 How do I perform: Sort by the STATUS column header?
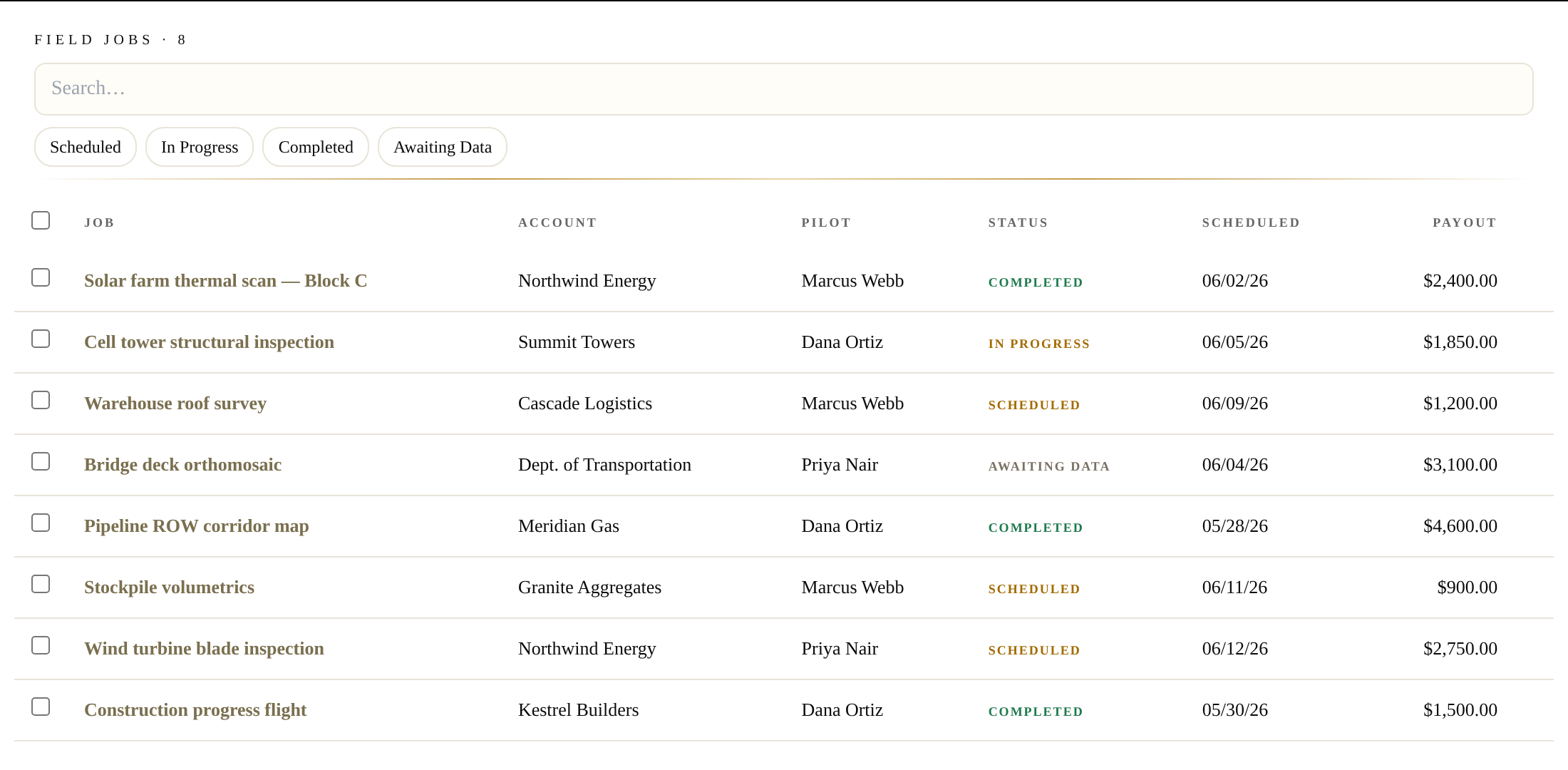[1018, 222]
